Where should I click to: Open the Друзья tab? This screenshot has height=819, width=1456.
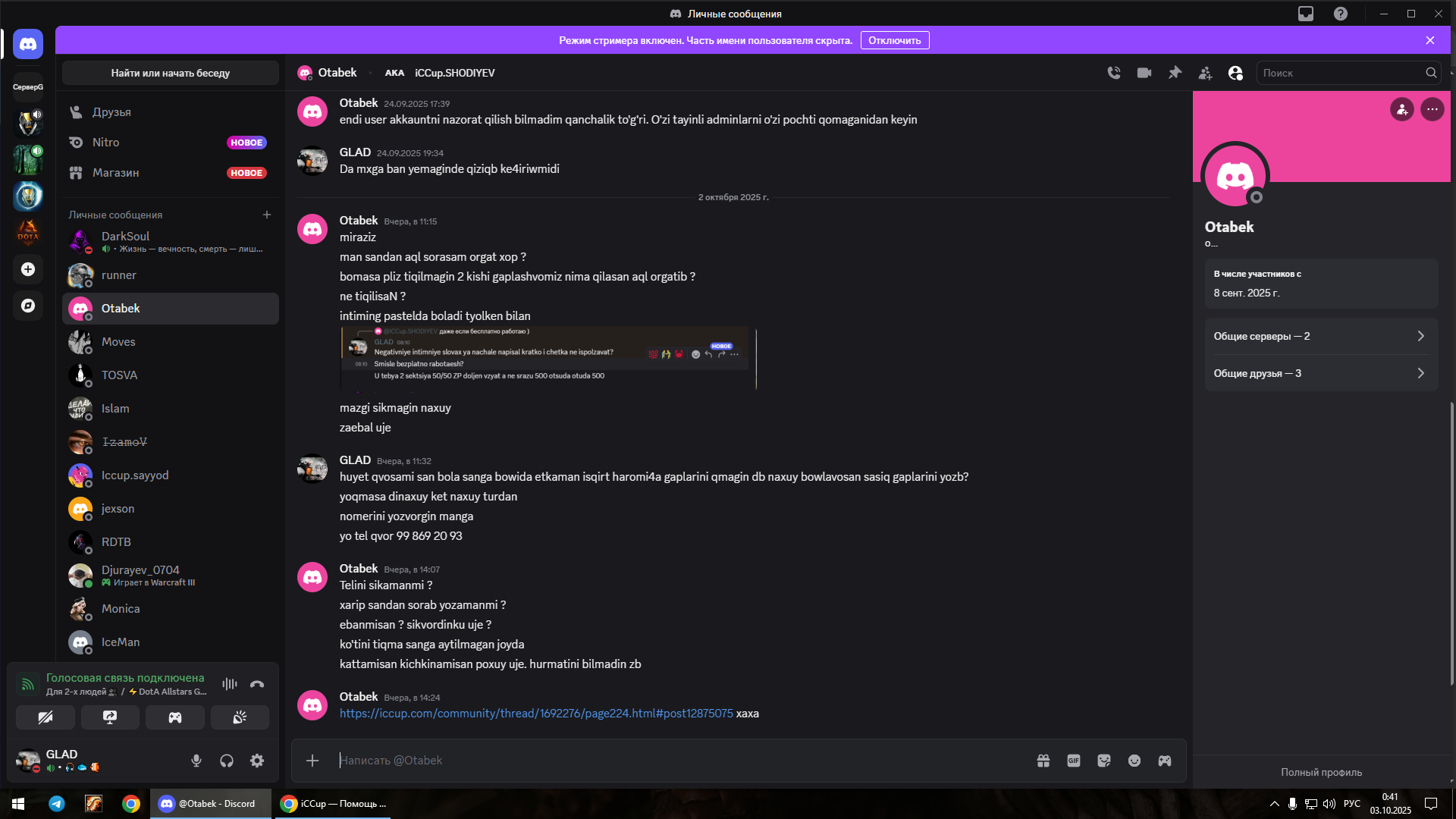point(111,112)
